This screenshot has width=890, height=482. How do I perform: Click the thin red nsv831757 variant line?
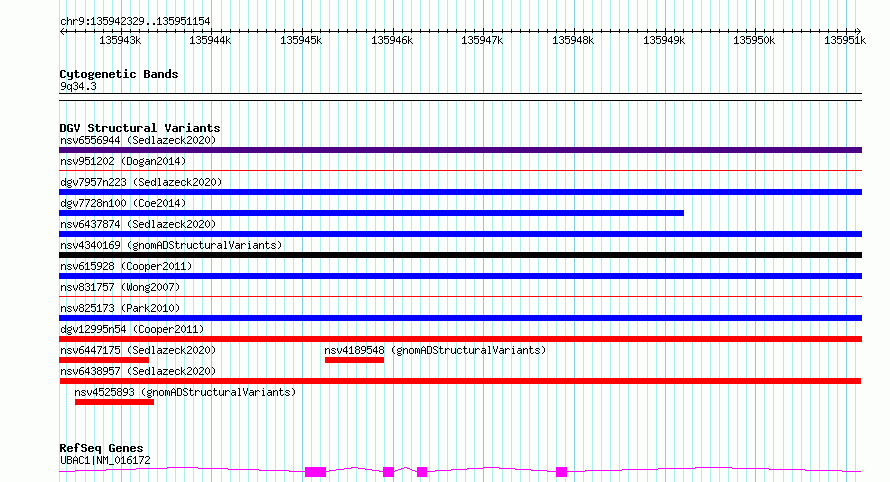tap(460, 296)
